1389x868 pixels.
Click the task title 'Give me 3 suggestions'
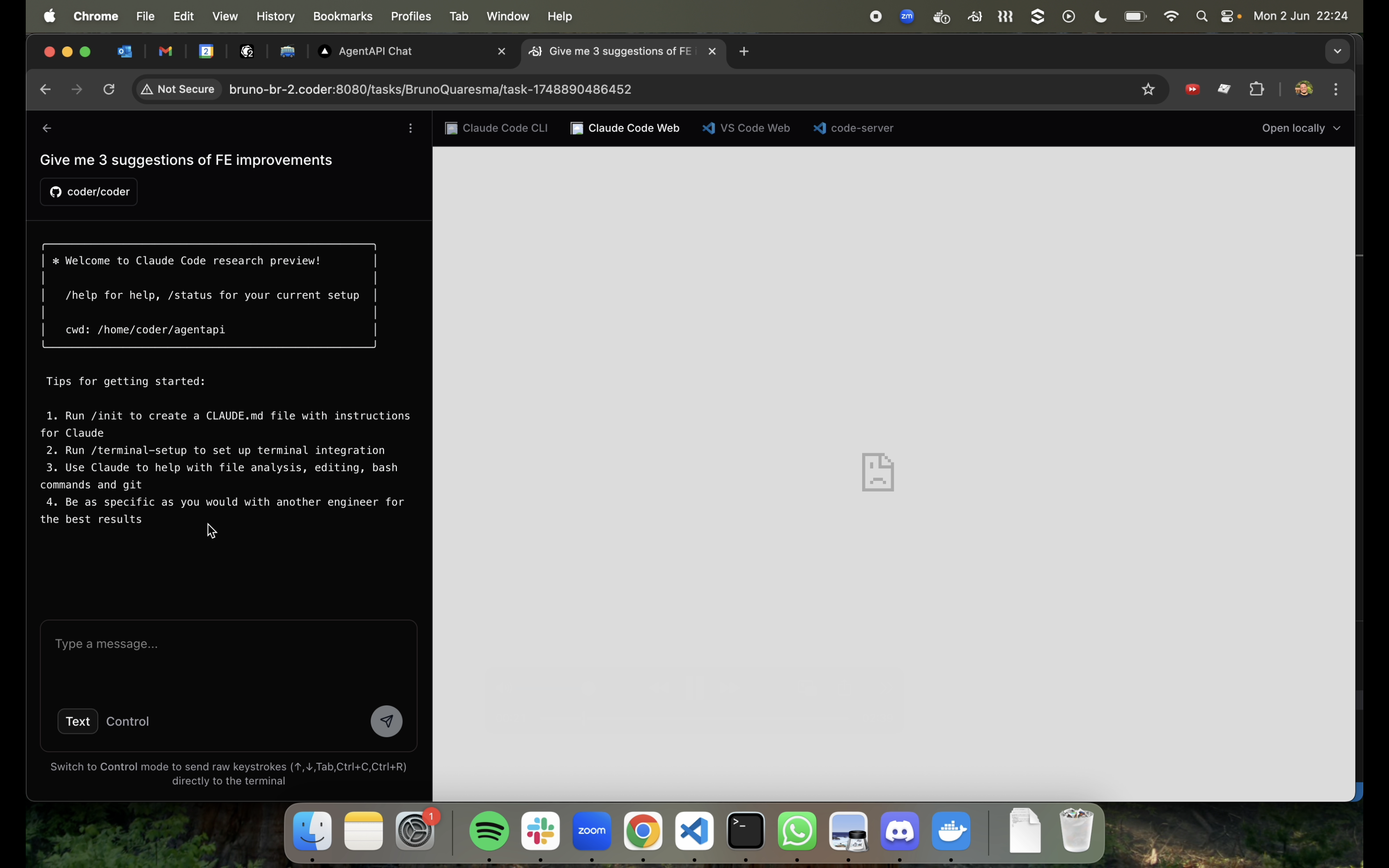[186, 160]
